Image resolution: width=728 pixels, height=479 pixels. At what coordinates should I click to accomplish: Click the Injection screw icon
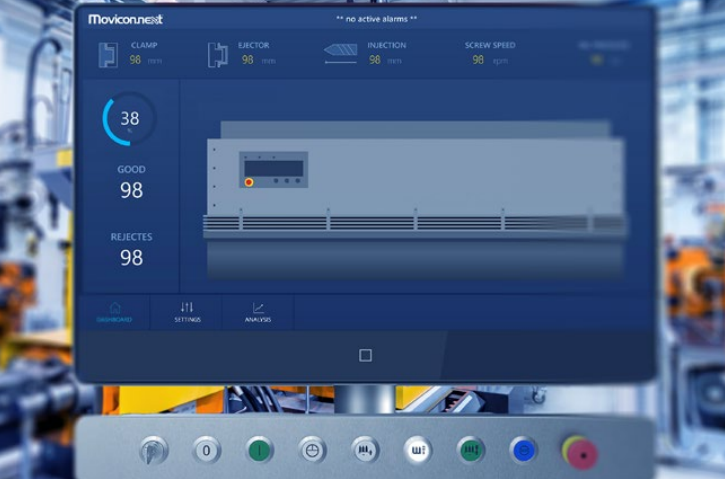pyautogui.click(x=340, y=54)
